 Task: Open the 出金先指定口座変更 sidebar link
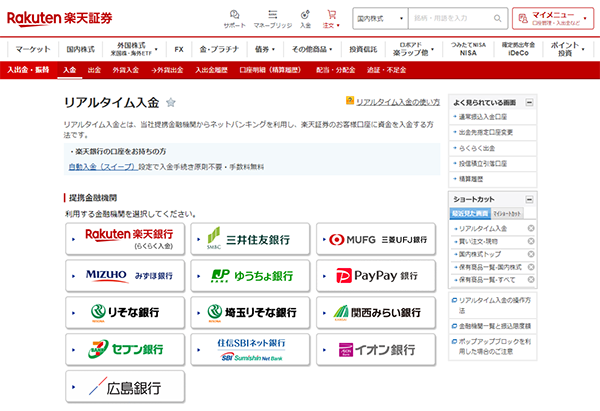point(486,132)
